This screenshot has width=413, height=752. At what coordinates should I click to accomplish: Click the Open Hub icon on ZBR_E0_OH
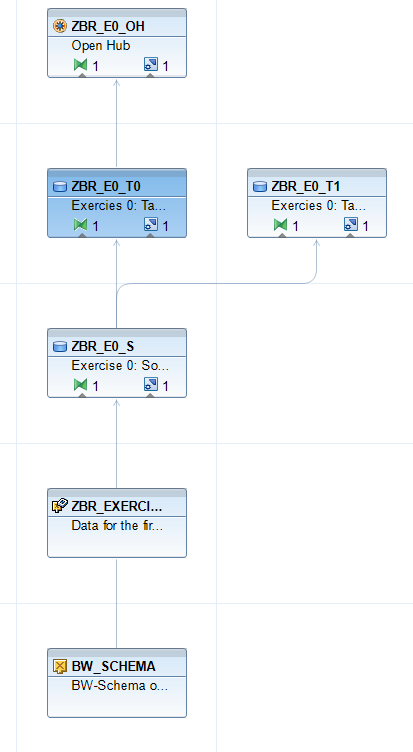click(x=59, y=27)
